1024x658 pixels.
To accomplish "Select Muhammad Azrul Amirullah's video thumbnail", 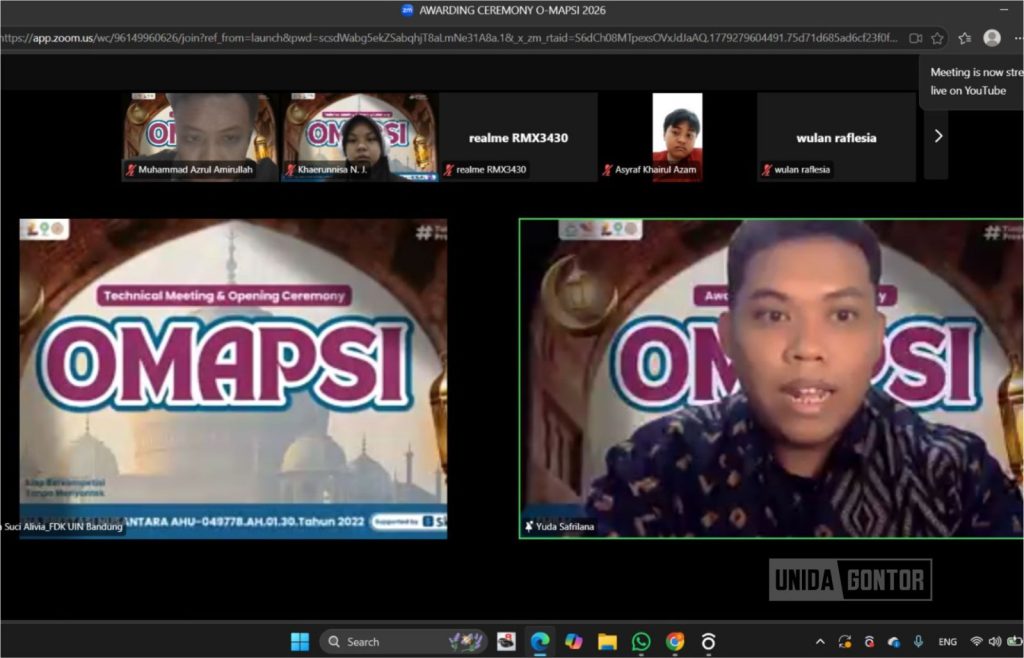I will point(200,136).
